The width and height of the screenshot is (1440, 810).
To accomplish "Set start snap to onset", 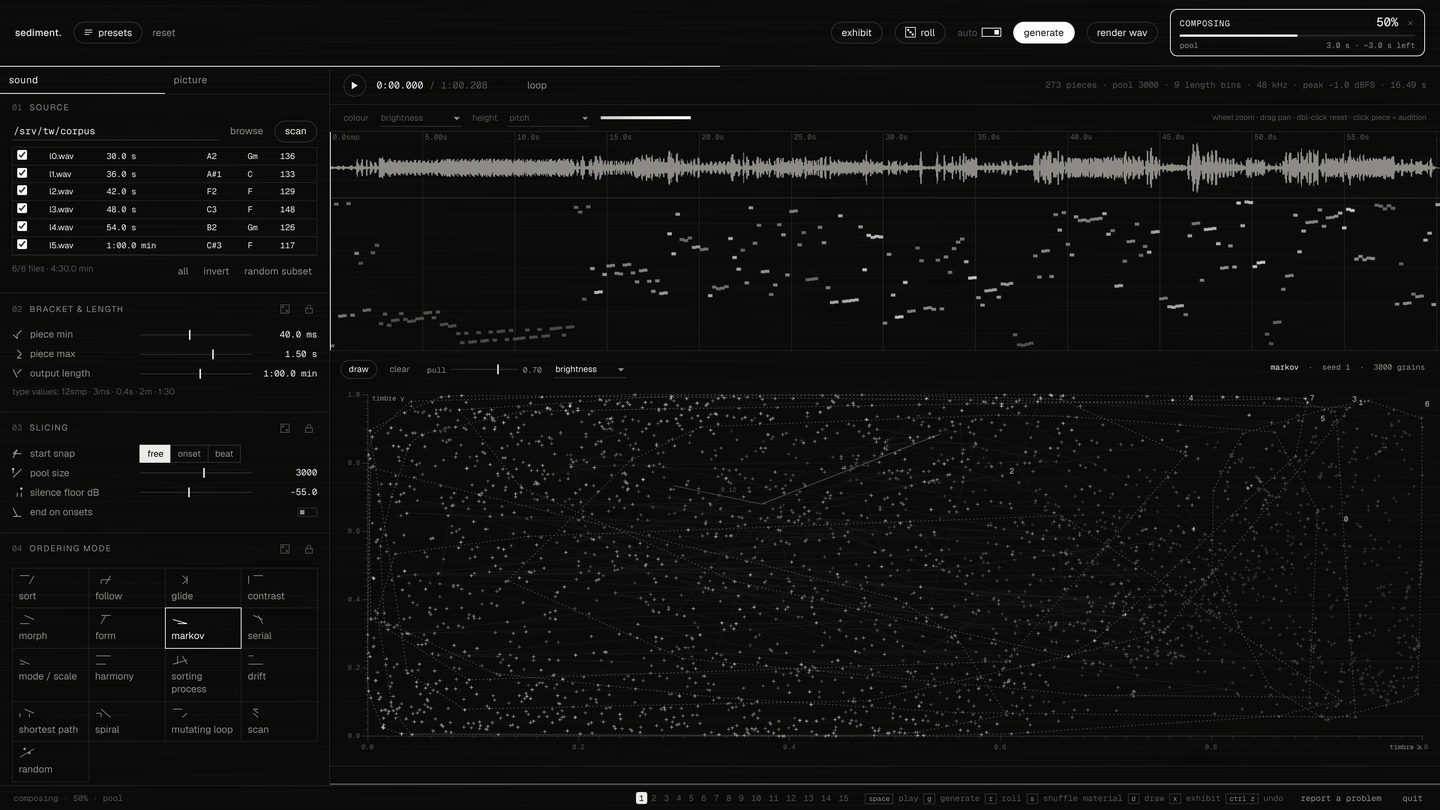I will (x=189, y=454).
